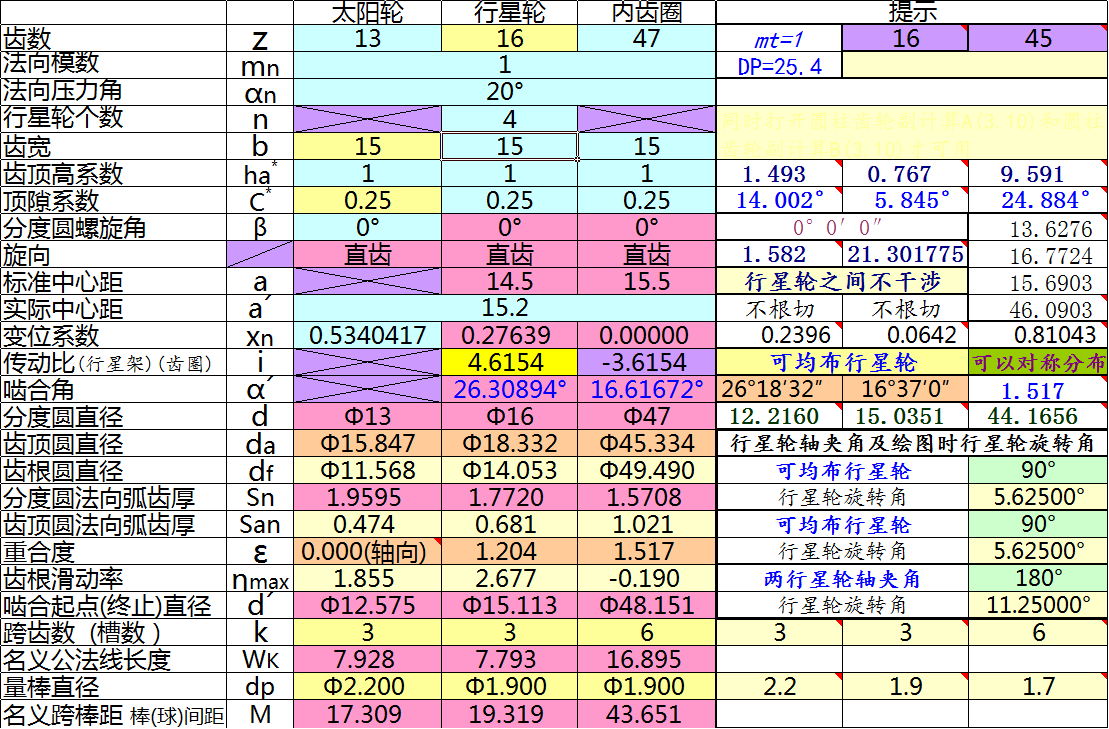Click the Wk value 16.895
Image resolution: width=1109 pixels, height=729 pixels.
646,659
